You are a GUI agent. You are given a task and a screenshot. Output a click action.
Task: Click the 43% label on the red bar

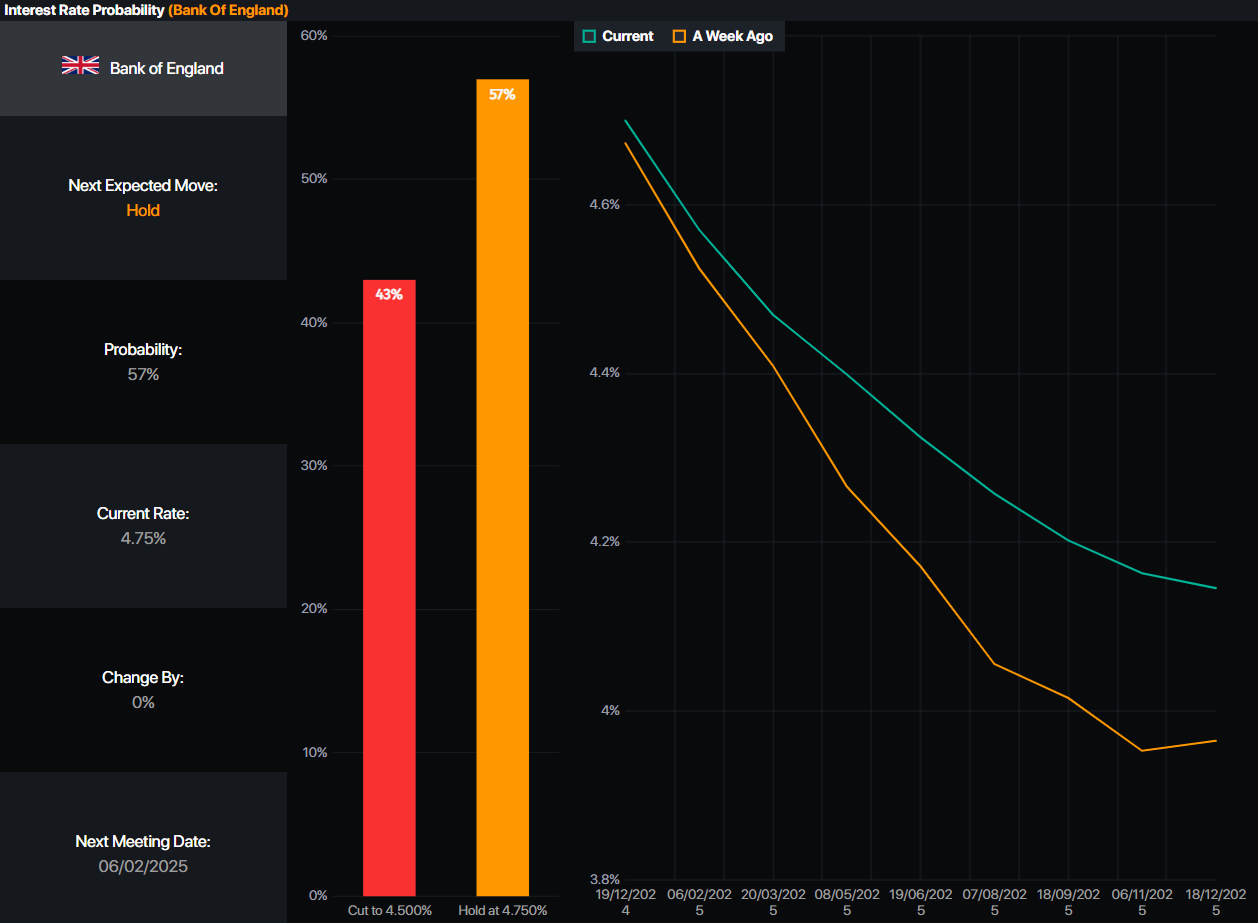click(x=389, y=295)
